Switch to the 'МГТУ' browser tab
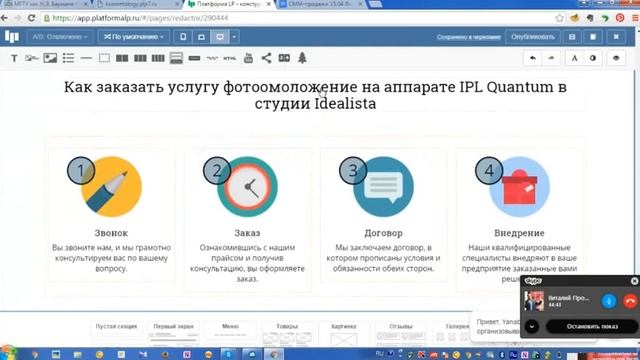The height and width of the screenshot is (360, 640). click(46, 4)
